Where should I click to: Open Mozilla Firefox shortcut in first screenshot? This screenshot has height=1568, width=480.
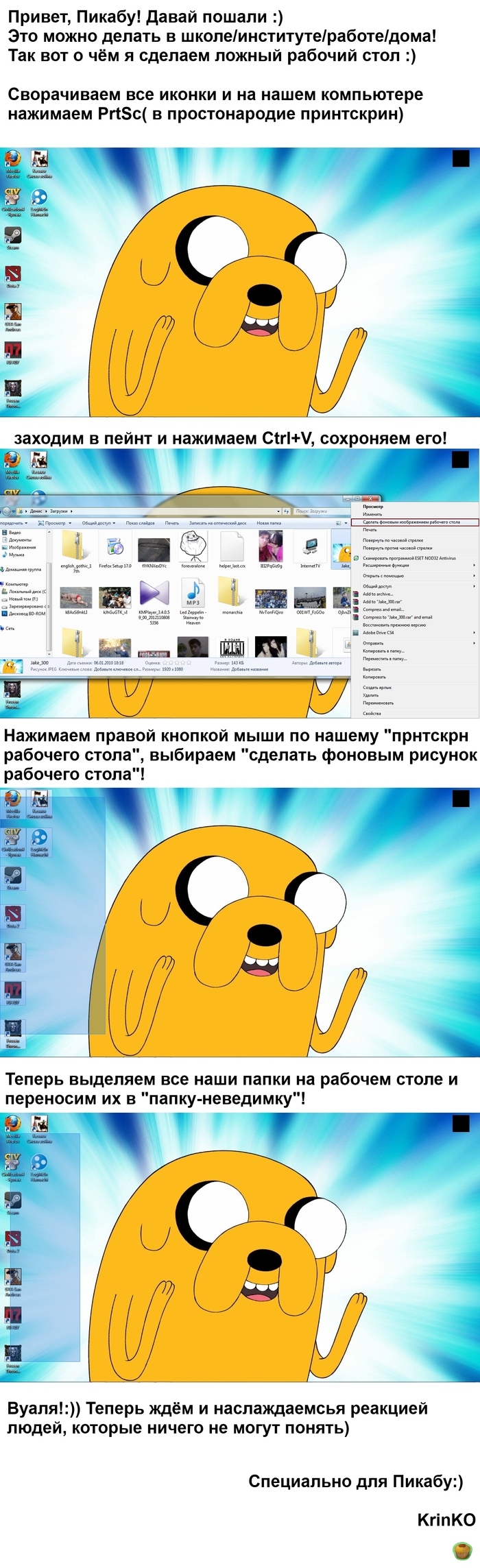click(13, 165)
